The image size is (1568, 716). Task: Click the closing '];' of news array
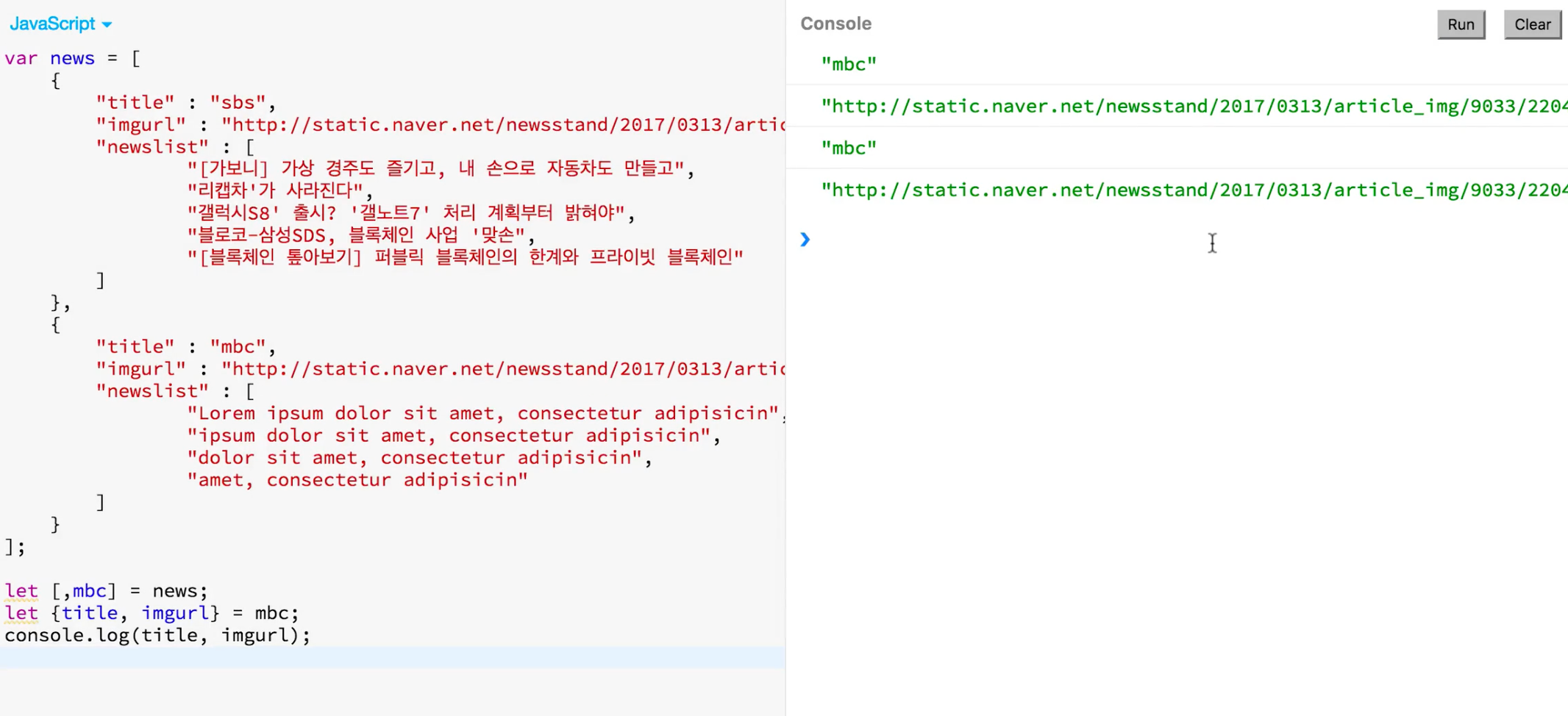point(15,546)
